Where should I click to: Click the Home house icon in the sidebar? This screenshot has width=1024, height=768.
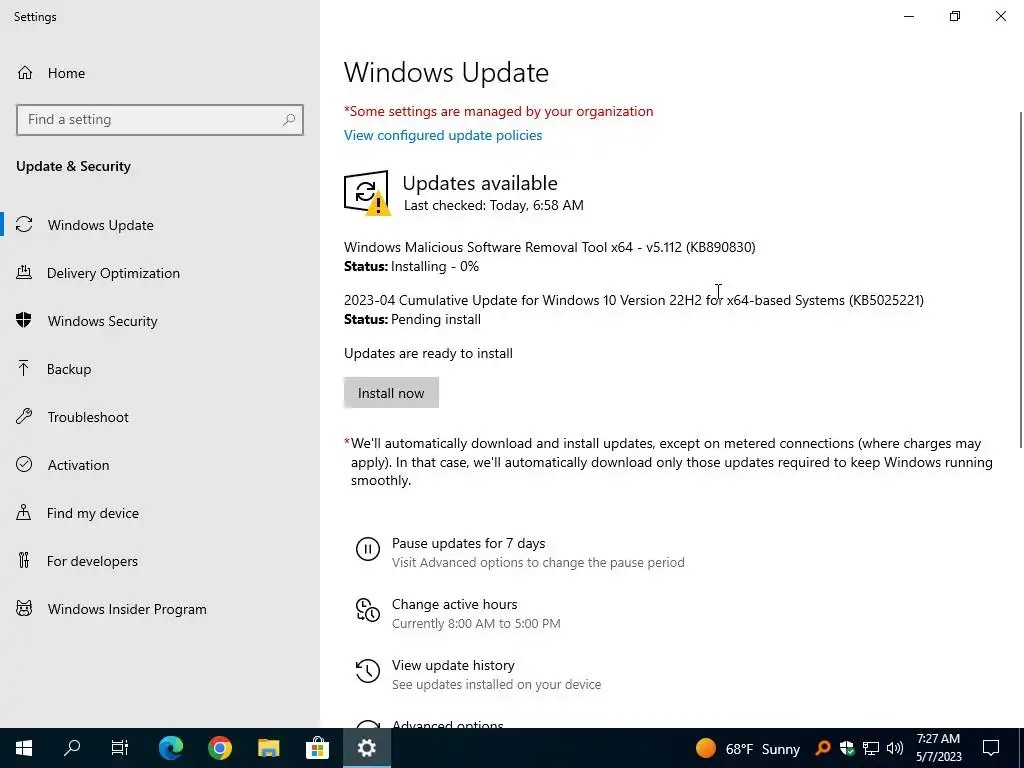click(25, 72)
